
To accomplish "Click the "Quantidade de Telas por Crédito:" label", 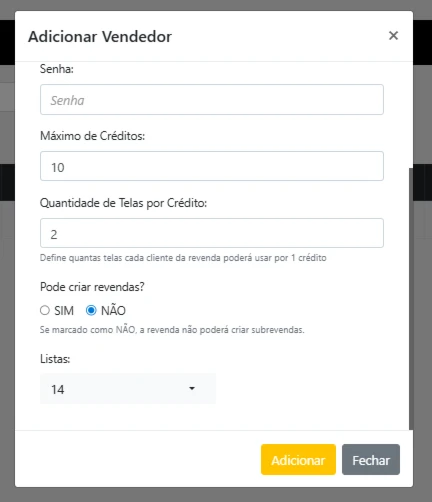I will (x=123, y=203).
